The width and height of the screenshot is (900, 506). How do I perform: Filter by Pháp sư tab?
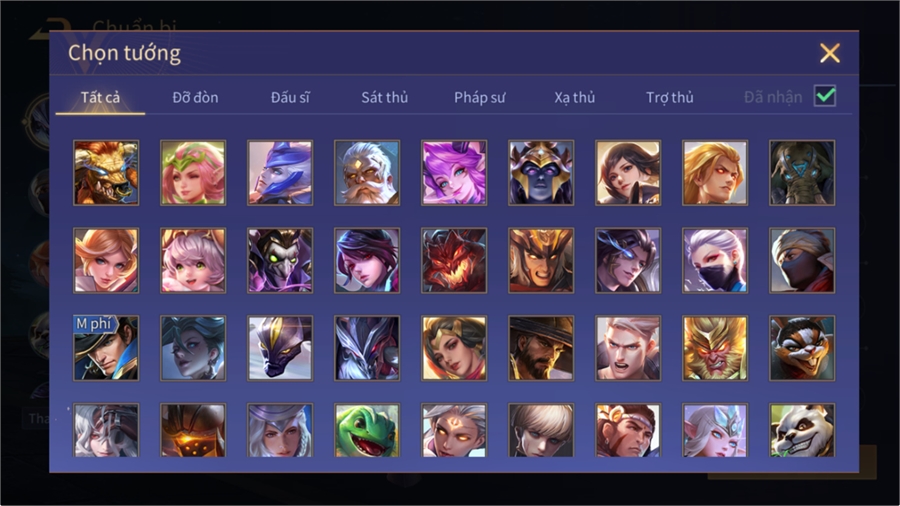479,98
